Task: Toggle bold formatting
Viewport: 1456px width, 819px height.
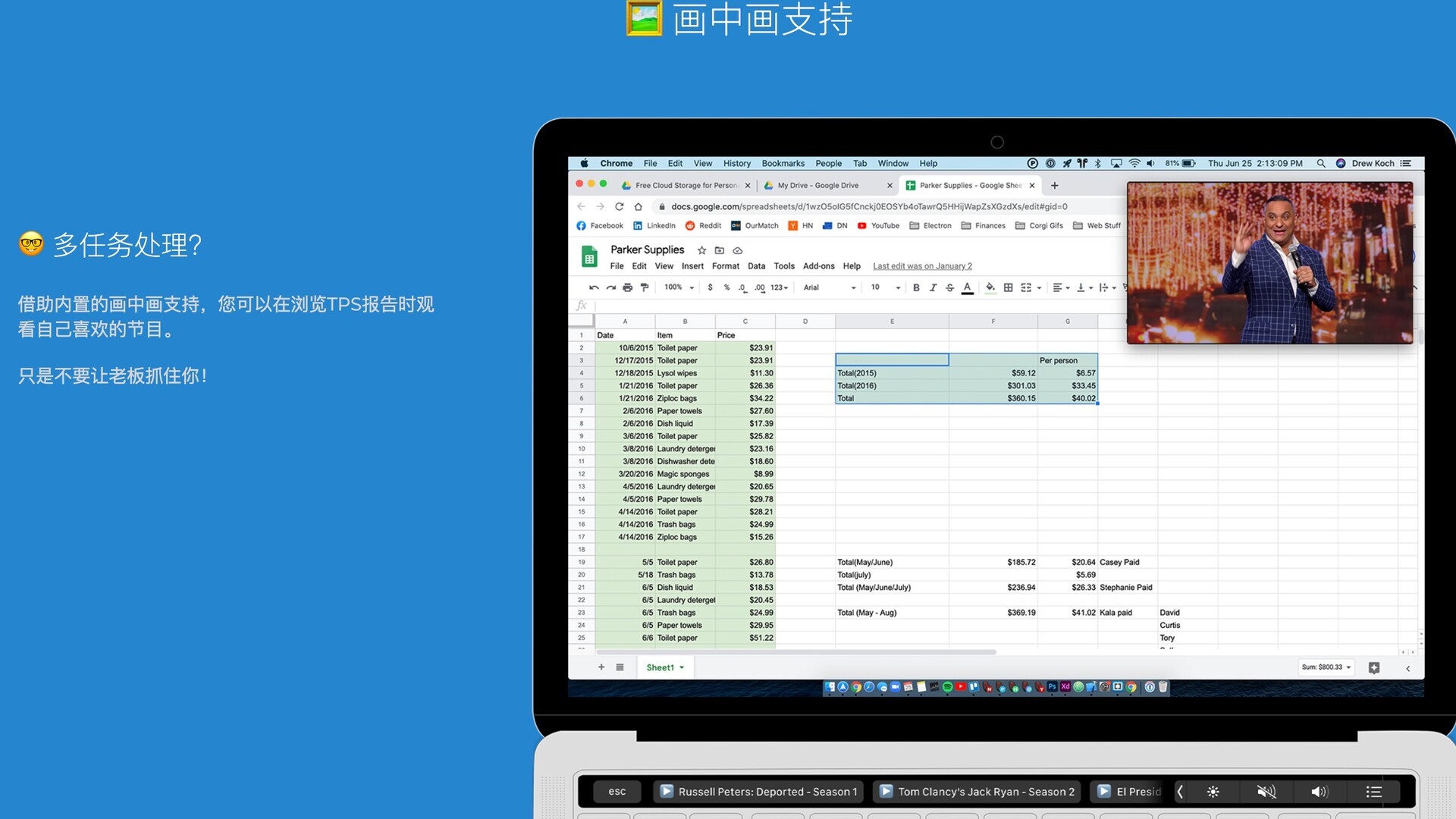Action: pyautogui.click(x=916, y=287)
